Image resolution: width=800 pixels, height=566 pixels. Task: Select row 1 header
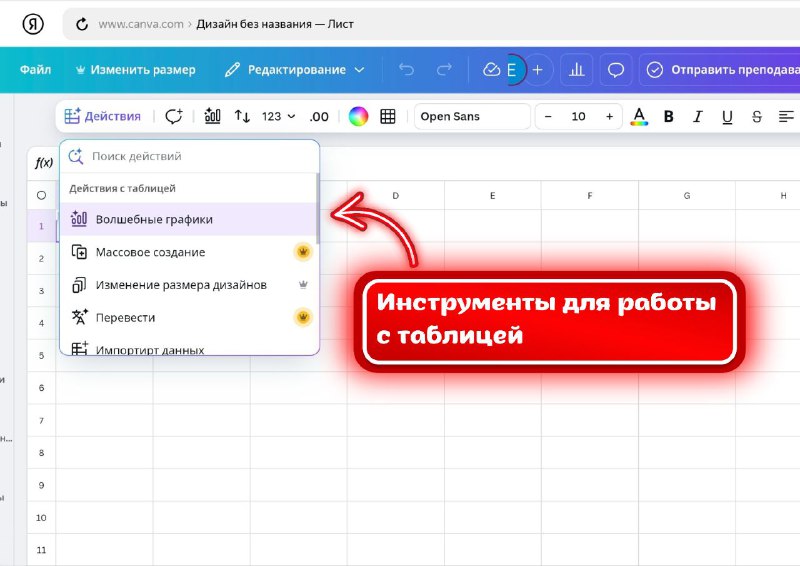coord(41,226)
